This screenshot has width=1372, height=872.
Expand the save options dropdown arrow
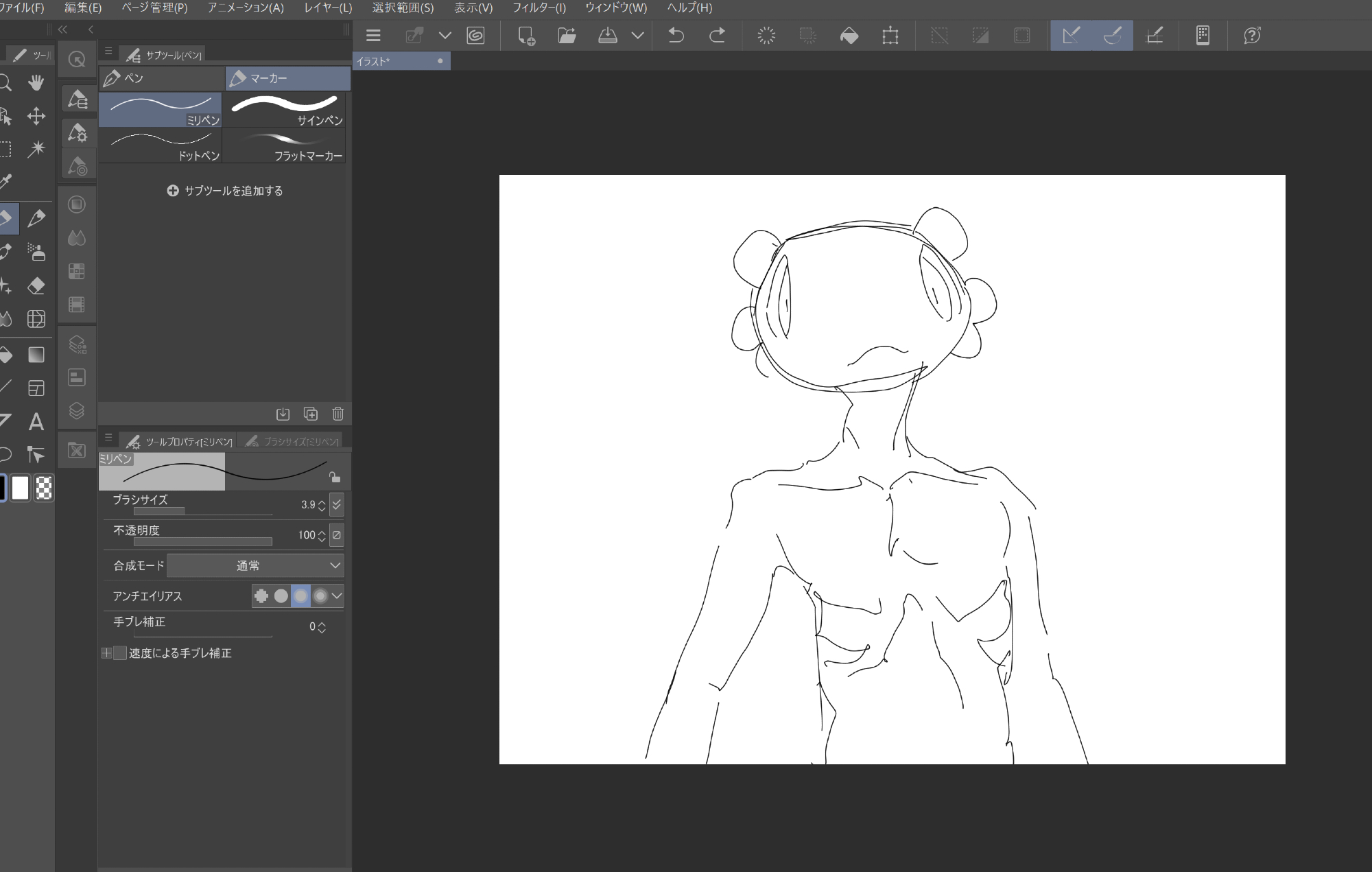(x=637, y=35)
